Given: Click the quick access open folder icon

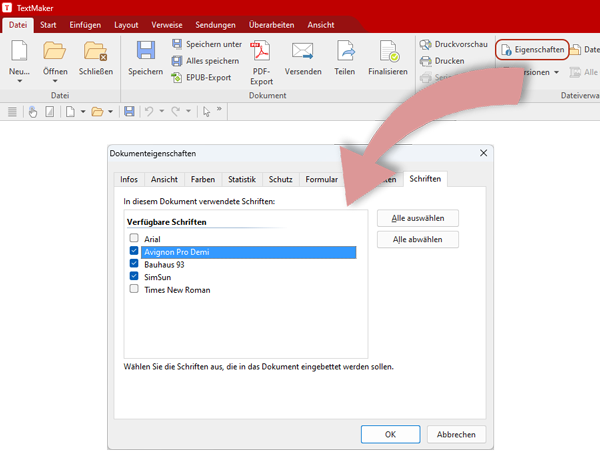Looking at the screenshot, I should (x=97, y=112).
